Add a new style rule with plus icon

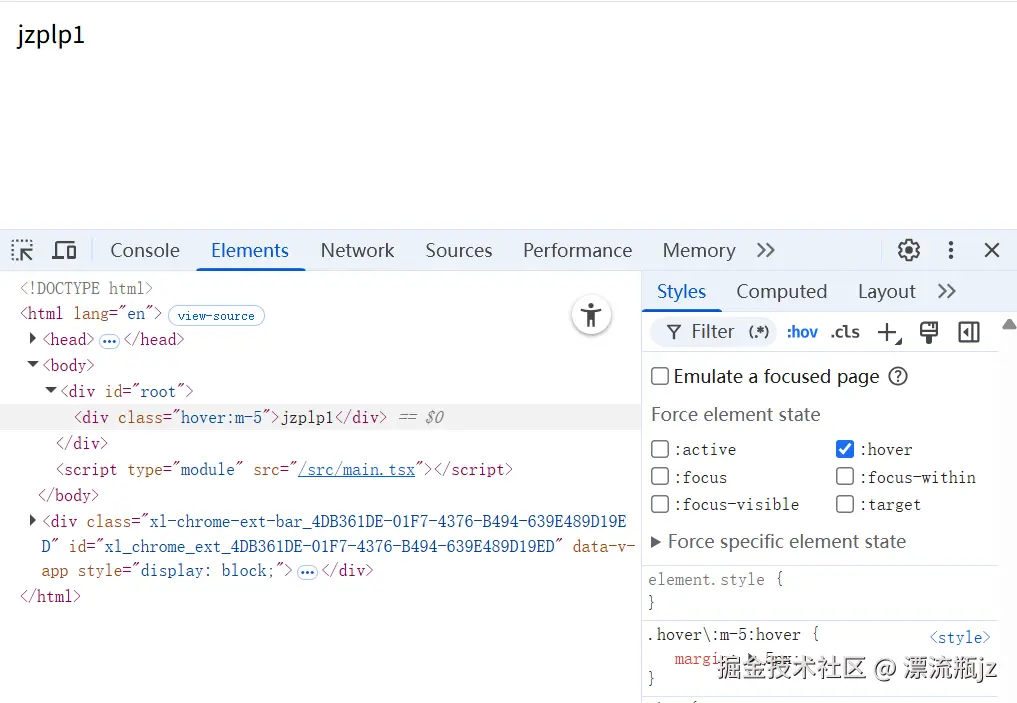coord(889,333)
